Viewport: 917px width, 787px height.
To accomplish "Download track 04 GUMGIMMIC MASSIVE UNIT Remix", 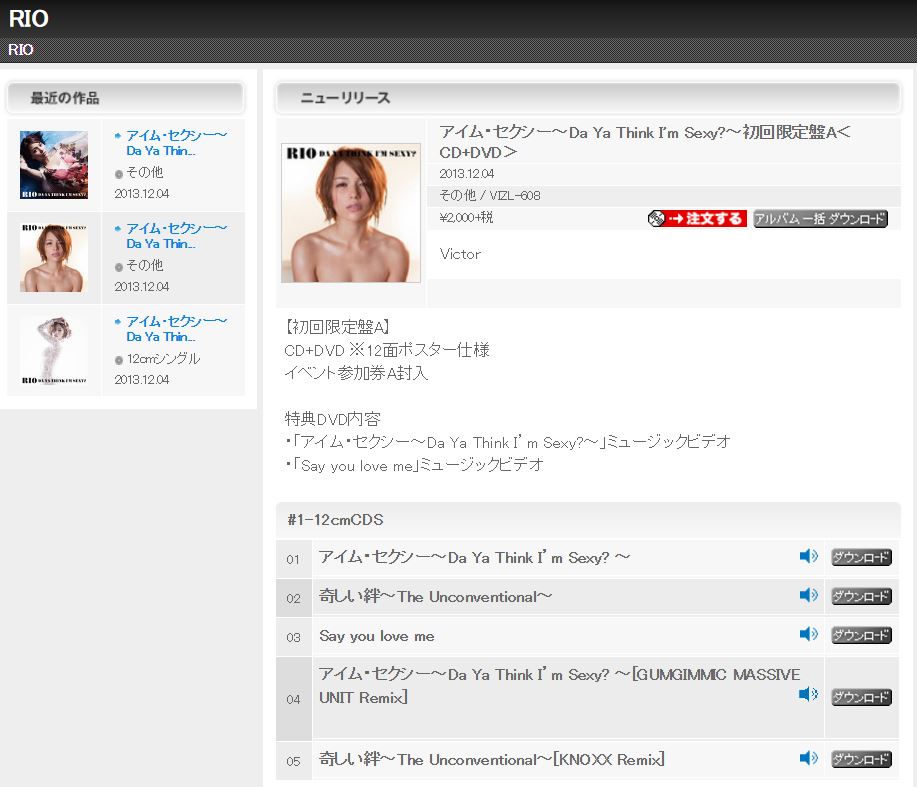I will tap(861, 697).
